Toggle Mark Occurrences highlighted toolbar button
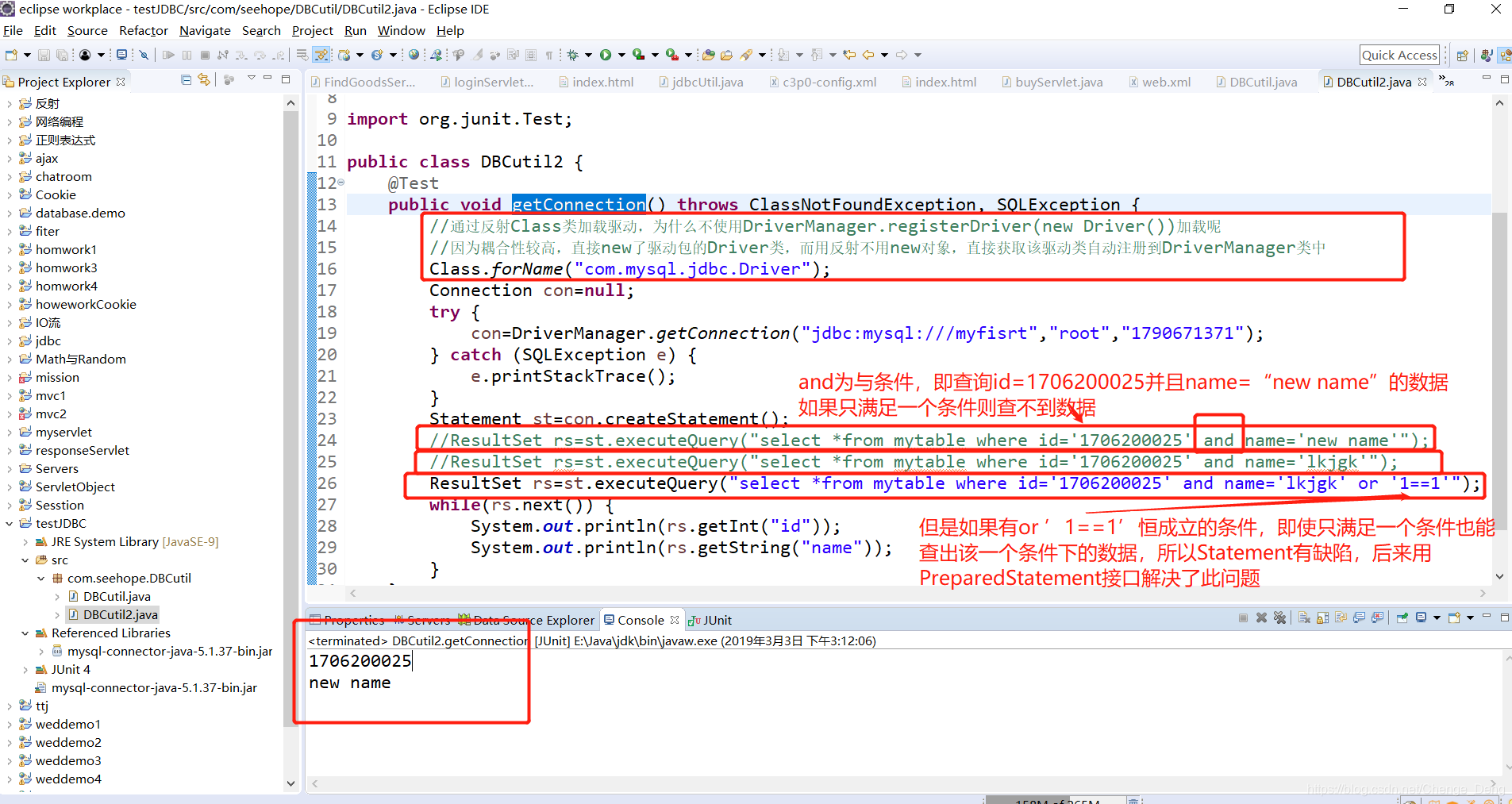 pos(321,55)
